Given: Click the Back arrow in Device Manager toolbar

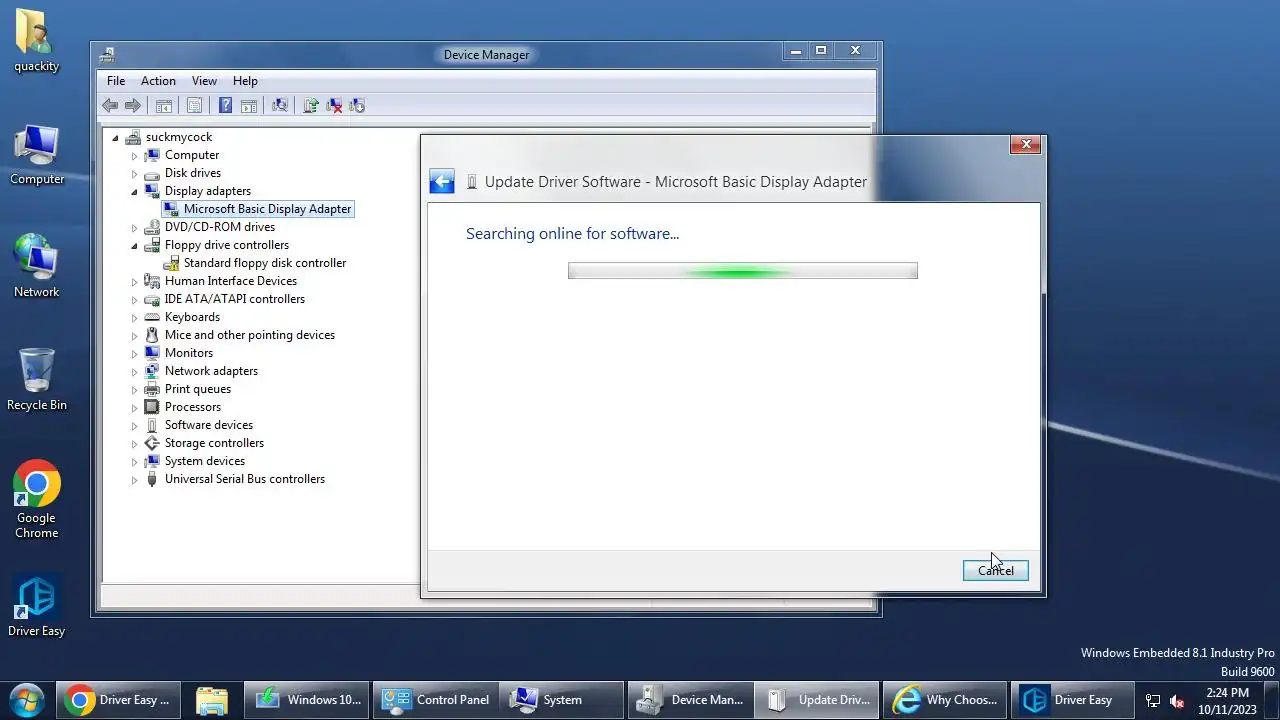Looking at the screenshot, I should tap(110, 105).
